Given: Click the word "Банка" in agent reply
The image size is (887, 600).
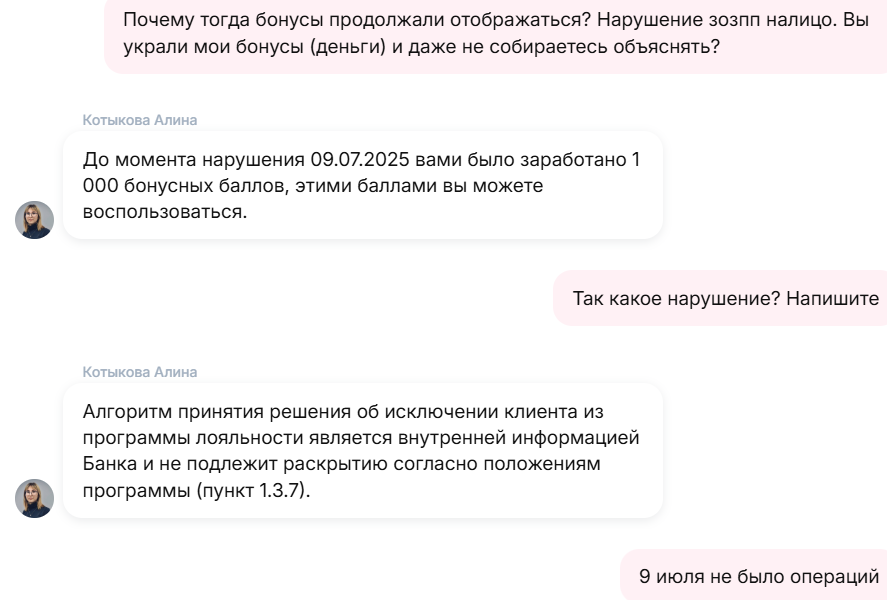Looking at the screenshot, I should pyautogui.click(x=108, y=464).
